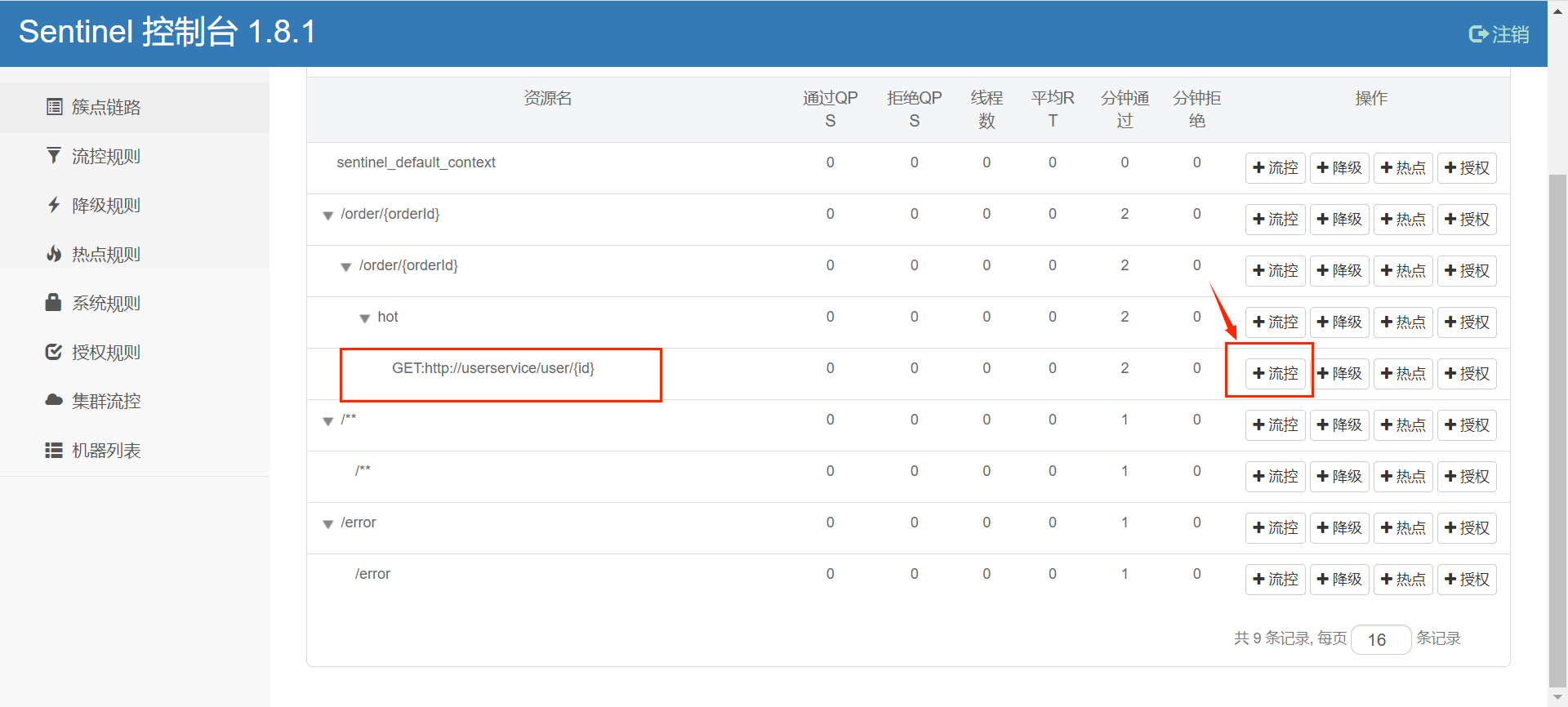1568x707 pixels.
Task: Collapse the top-level /order/{orderId} row
Action: 327,216
